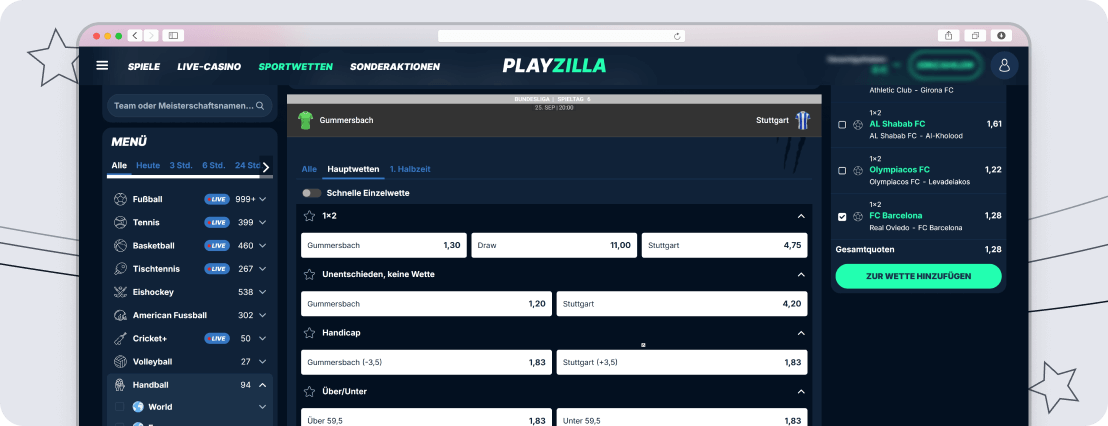Screen dimensions: 1108x426
Task: Tick the World league checkbox
Action: tap(119, 407)
